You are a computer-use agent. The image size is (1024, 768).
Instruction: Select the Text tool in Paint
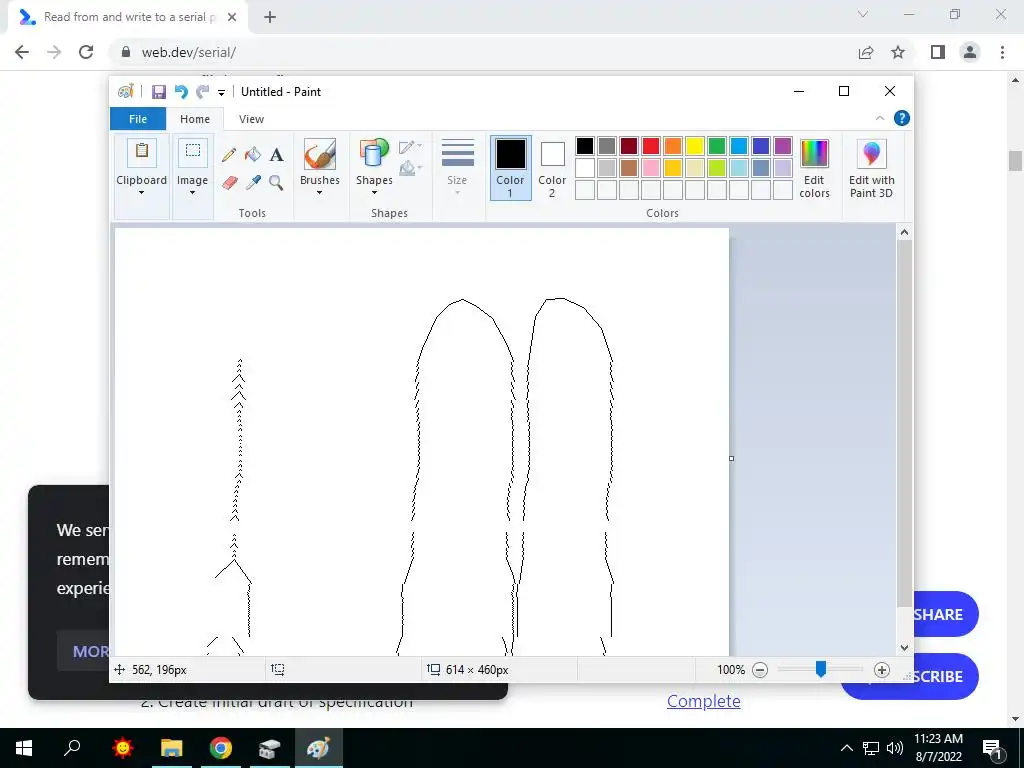pos(276,155)
